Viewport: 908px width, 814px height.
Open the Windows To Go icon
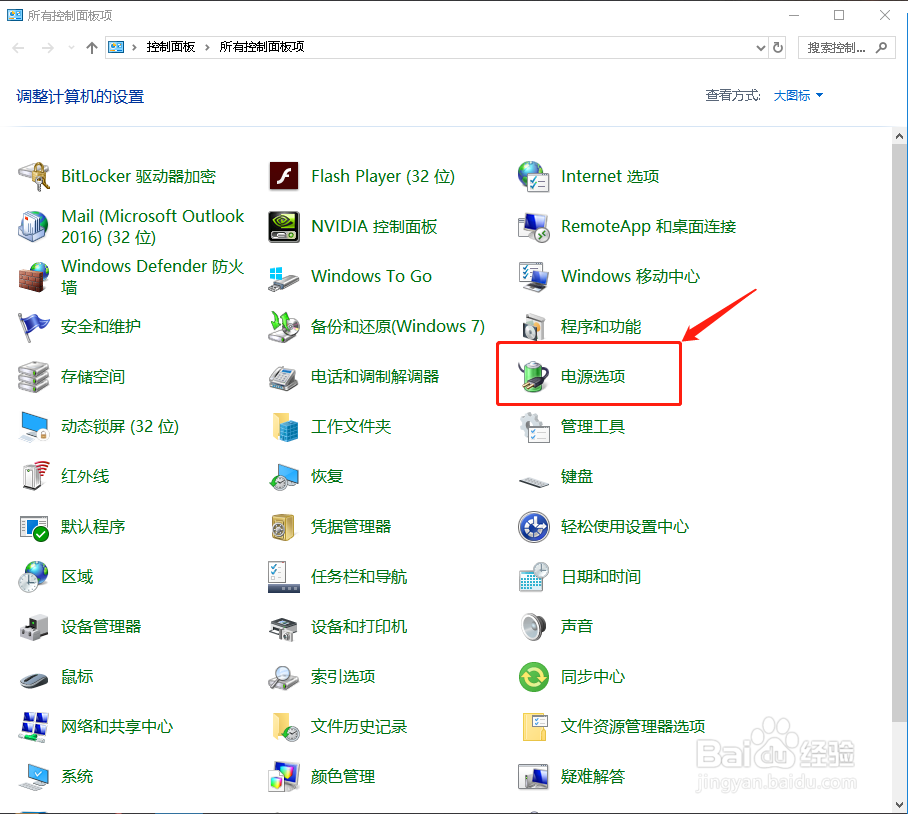(x=284, y=278)
